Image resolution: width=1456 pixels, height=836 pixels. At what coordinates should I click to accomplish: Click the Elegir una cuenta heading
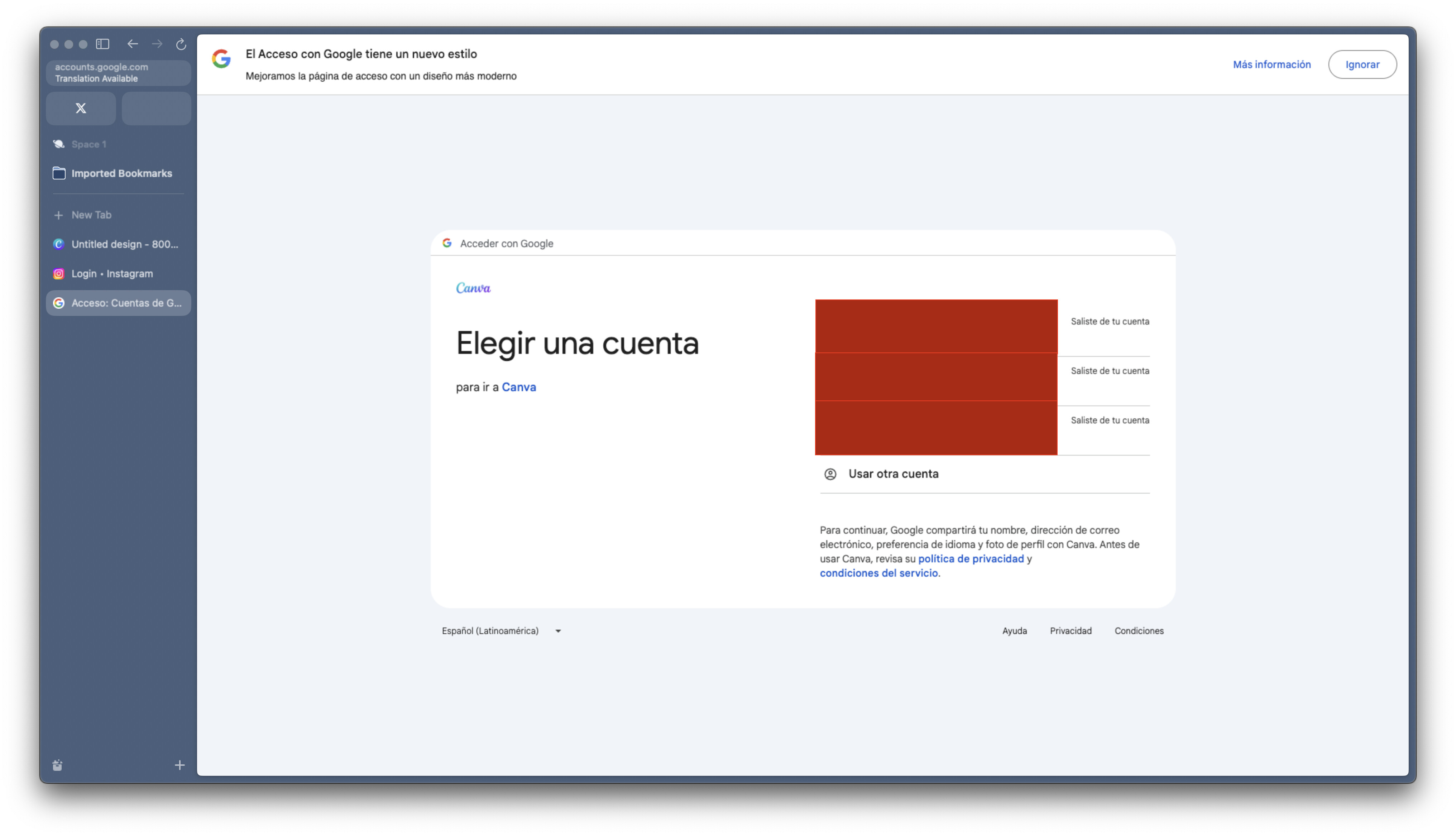578,343
